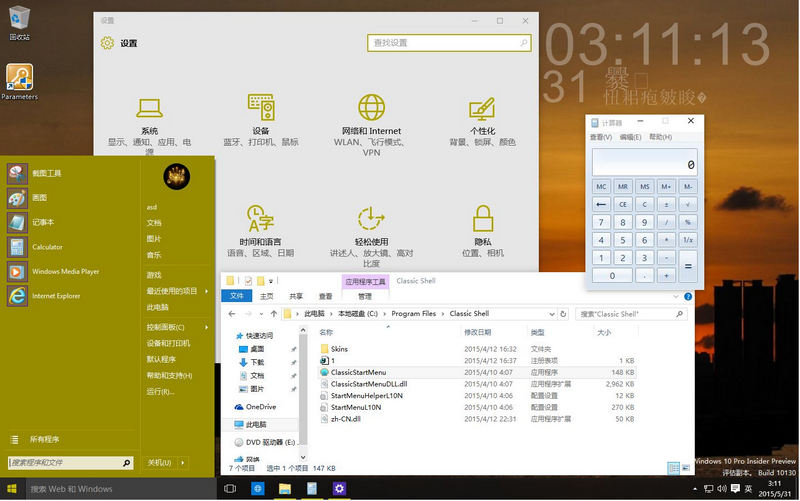Open quick access toolbar customize dropdown
This screenshot has width=800, height=501.
click(x=271, y=281)
